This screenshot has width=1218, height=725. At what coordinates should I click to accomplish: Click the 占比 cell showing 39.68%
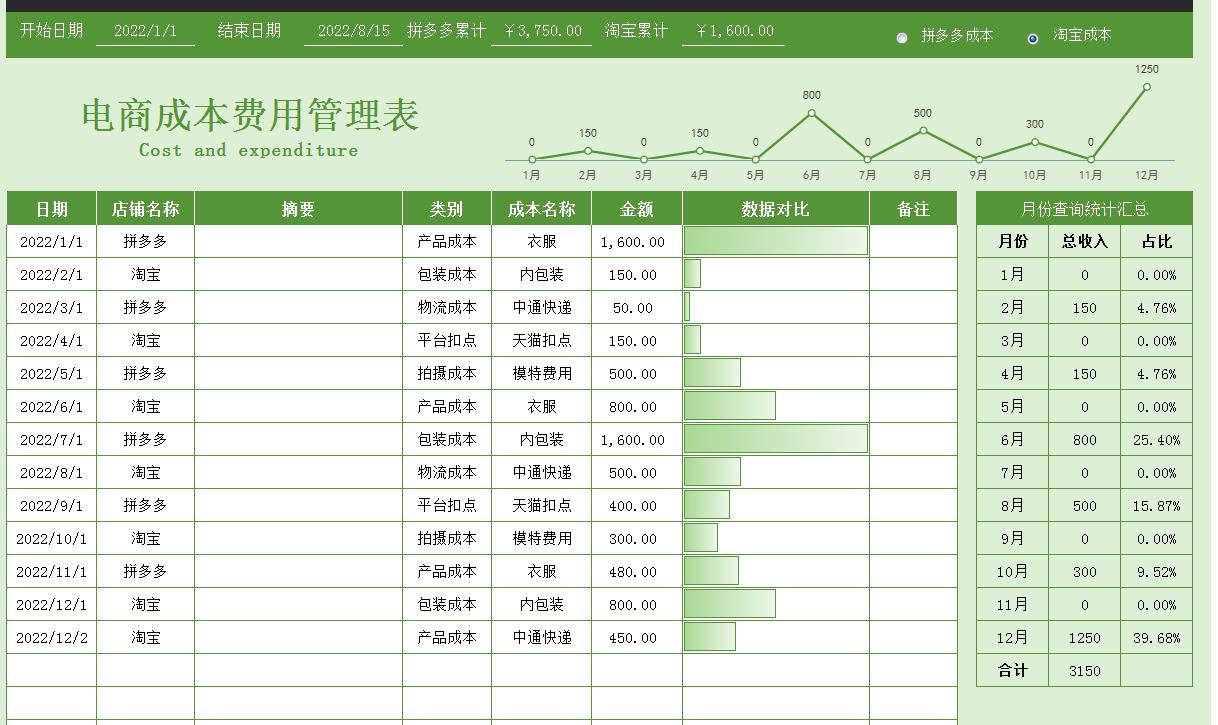(x=1156, y=637)
